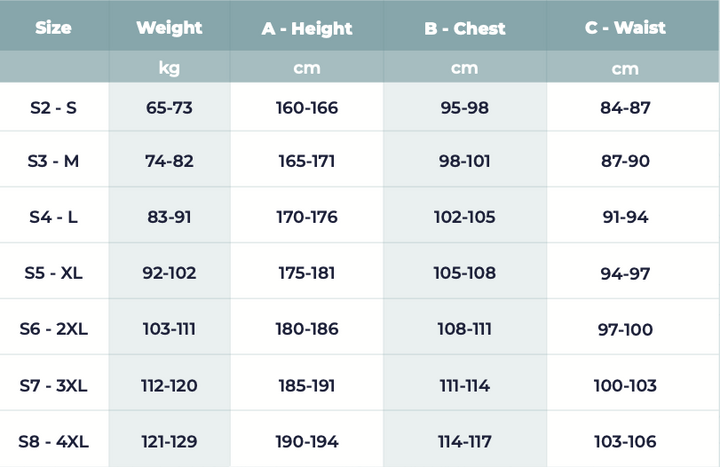Screen dimensions: 720x467
Task: Click the C - Waist header
Action: pyautogui.click(x=626, y=28)
